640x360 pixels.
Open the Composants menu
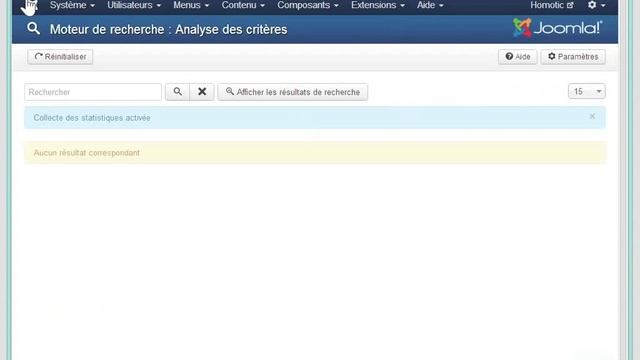coord(308,5)
